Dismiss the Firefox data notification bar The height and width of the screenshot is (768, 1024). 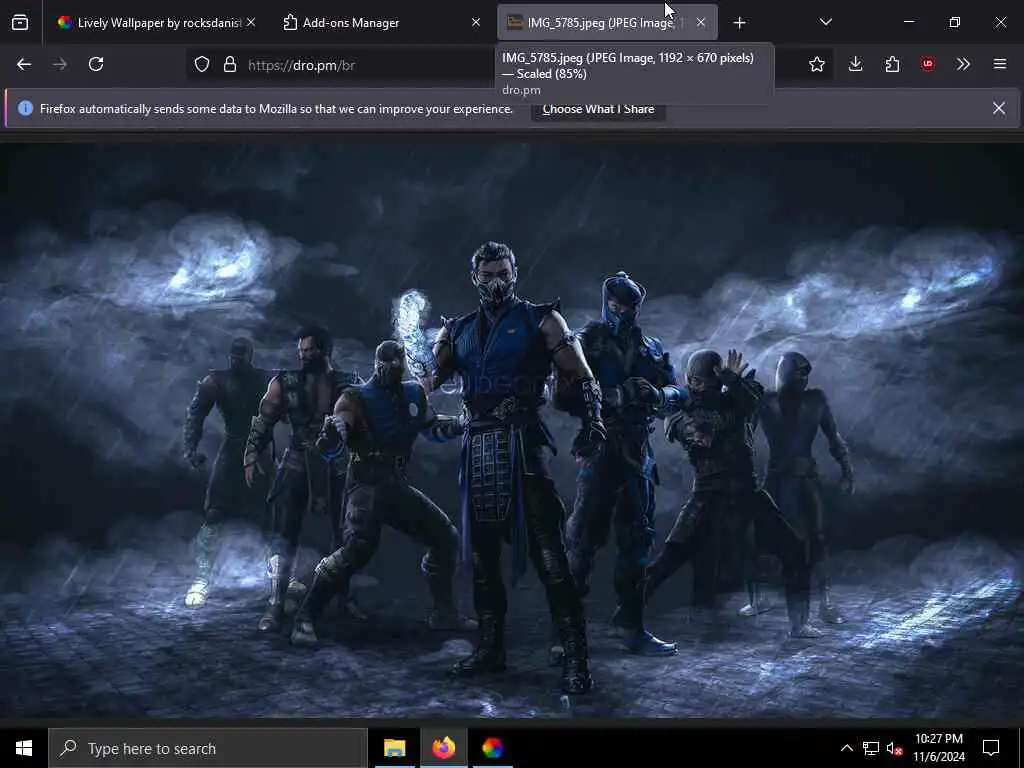point(999,108)
